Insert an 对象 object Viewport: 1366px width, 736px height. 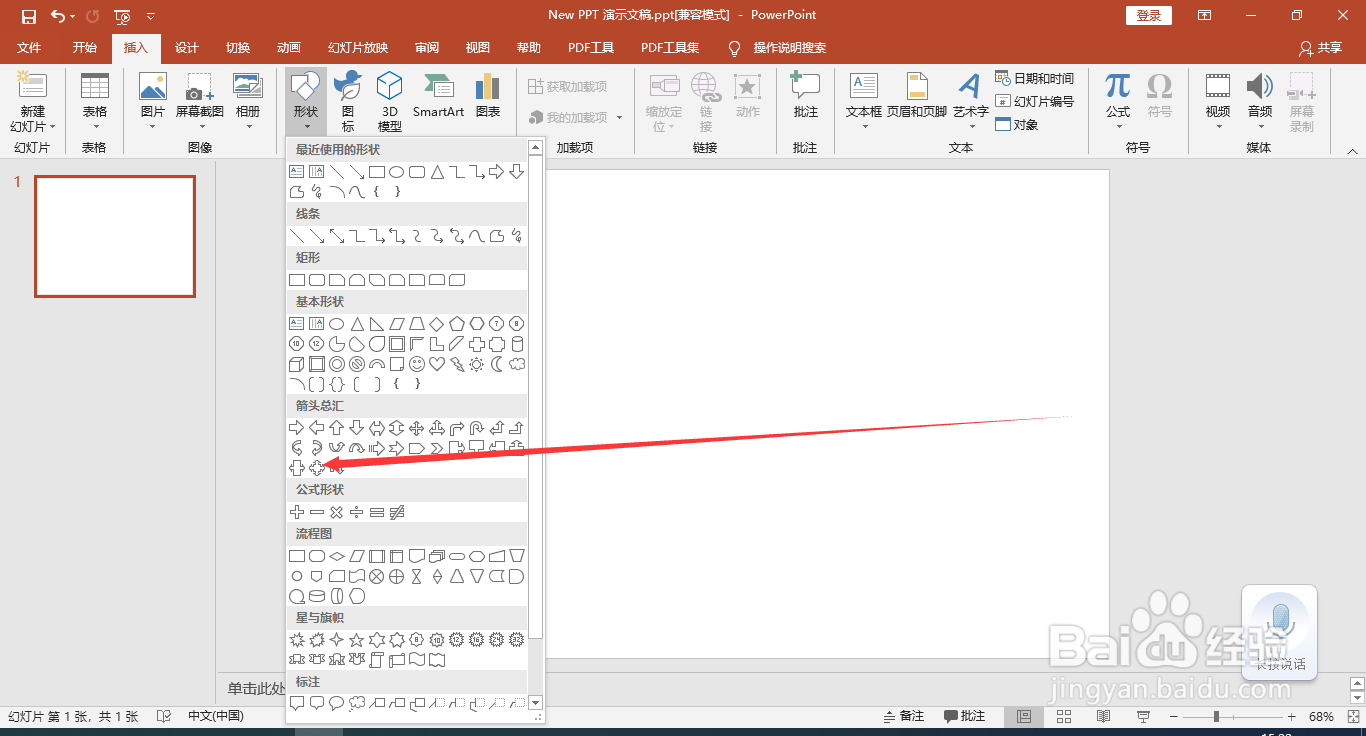tap(1017, 124)
